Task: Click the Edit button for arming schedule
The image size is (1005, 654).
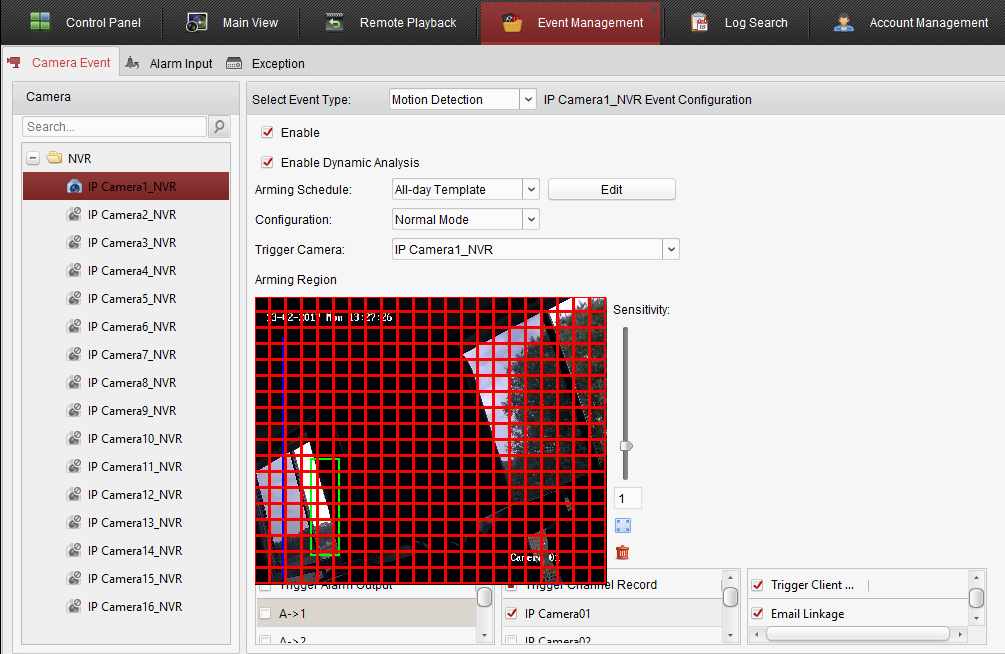Action: coord(611,189)
